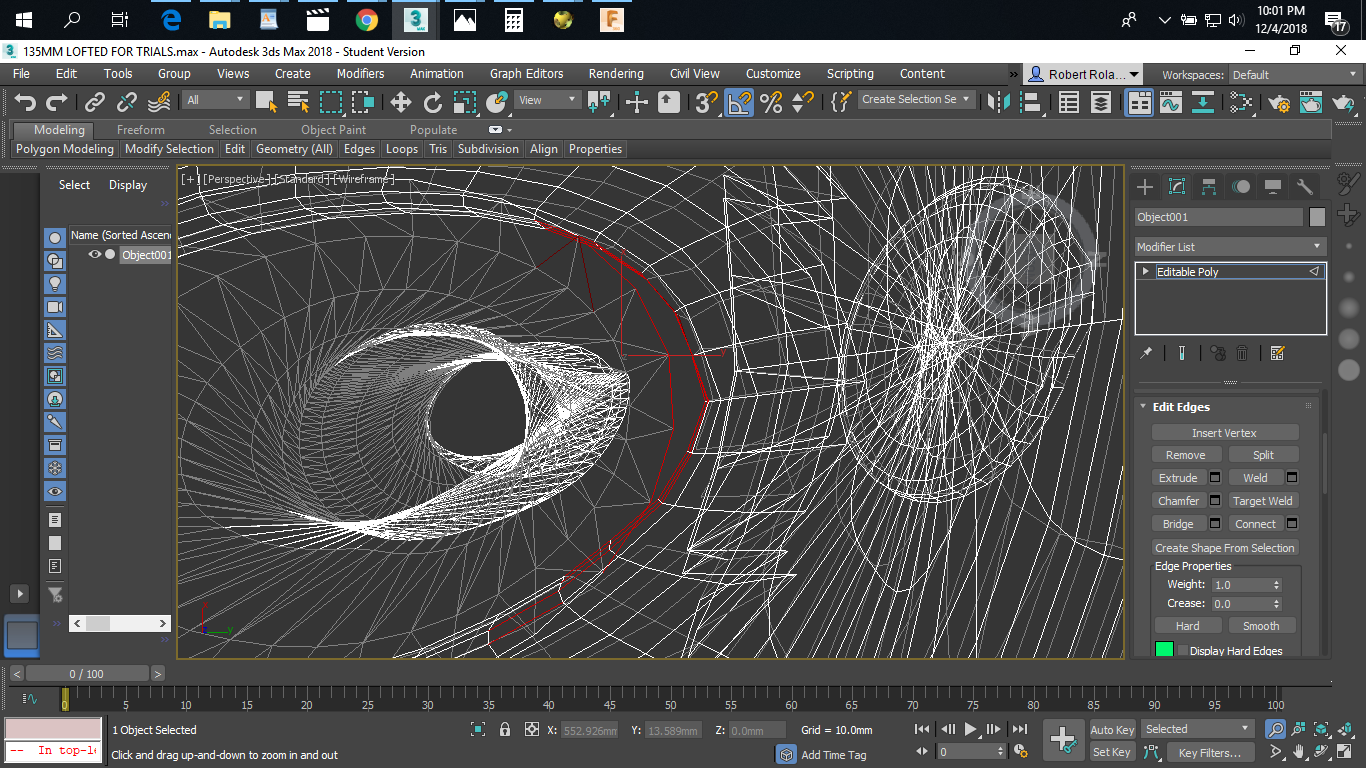Screen dimensions: 1366x768
Task: Switch to the Hierarchy command panel
Action: pyautogui.click(x=1209, y=187)
